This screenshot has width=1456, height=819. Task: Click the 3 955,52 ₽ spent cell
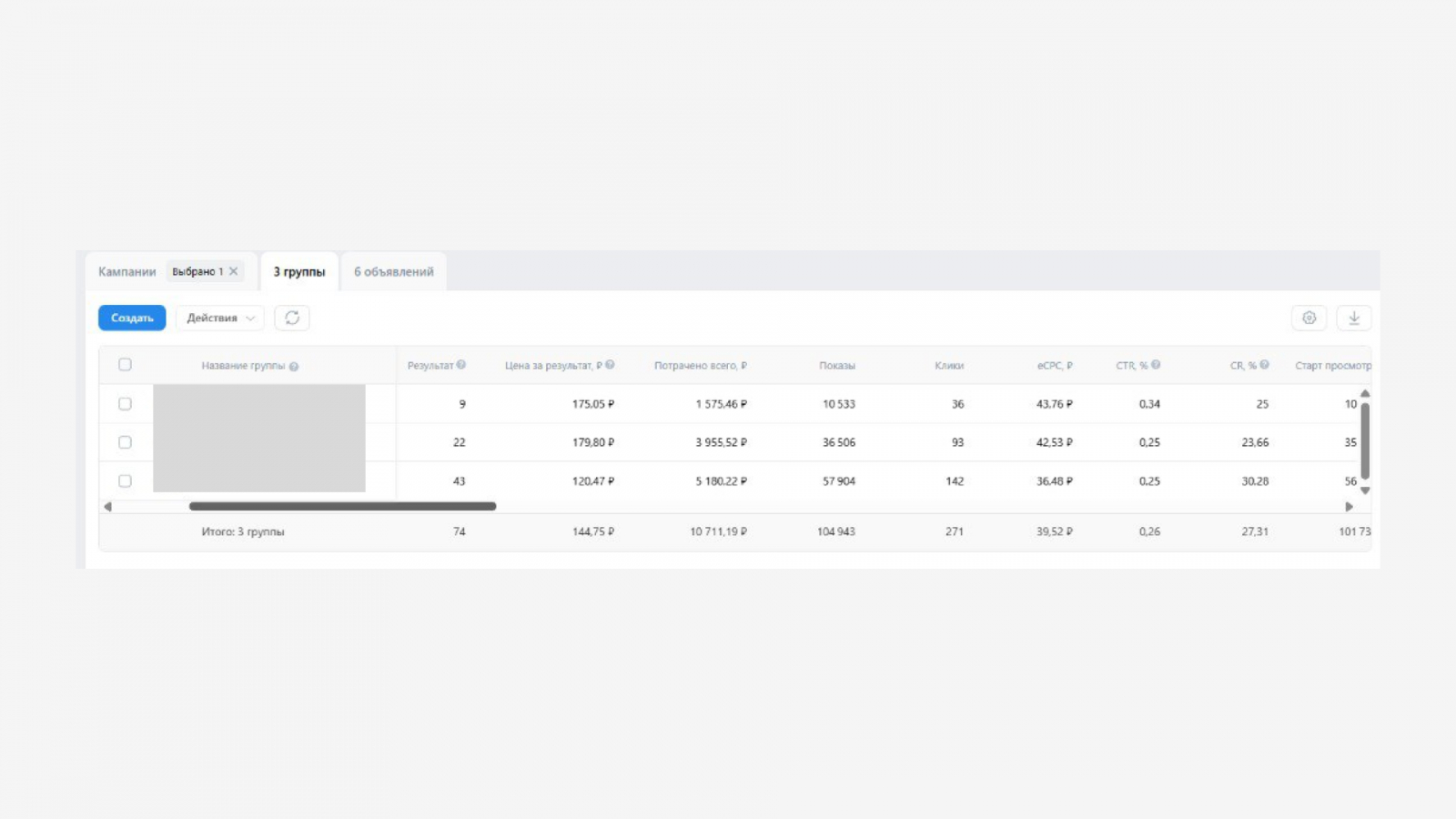click(722, 442)
